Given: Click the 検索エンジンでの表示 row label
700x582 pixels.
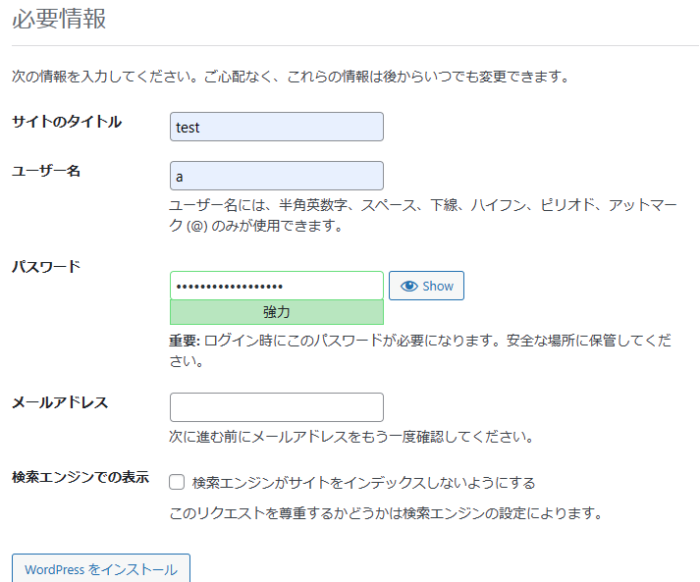Looking at the screenshot, I should click(80, 477).
